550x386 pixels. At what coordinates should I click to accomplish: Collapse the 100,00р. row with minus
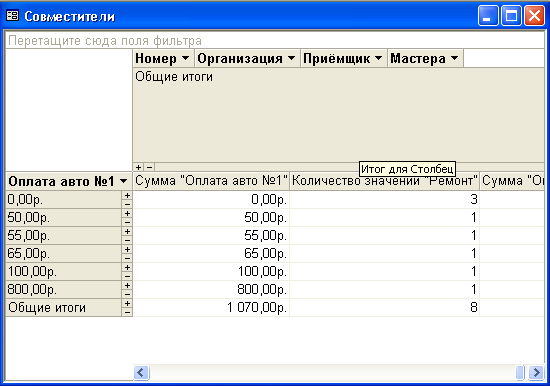coord(127,276)
